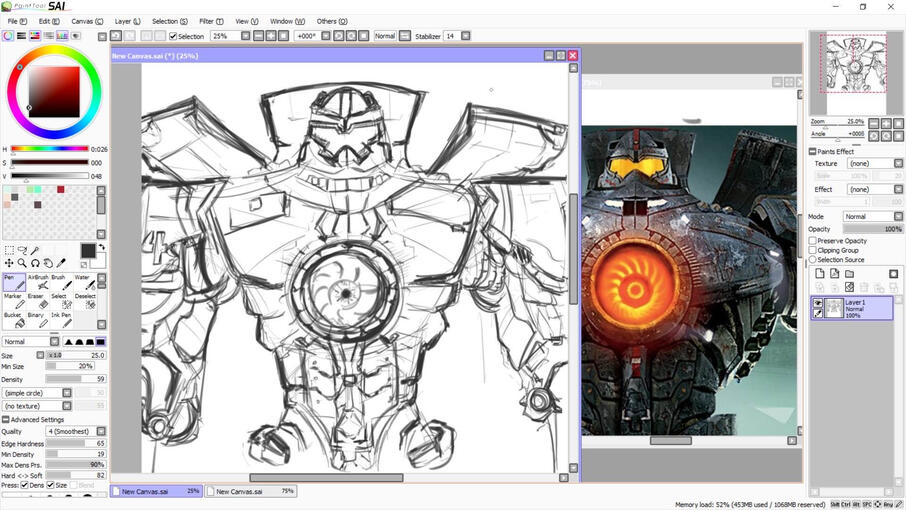Click zoom in button in top toolbar
This screenshot has width=906, height=510.
tap(271, 36)
